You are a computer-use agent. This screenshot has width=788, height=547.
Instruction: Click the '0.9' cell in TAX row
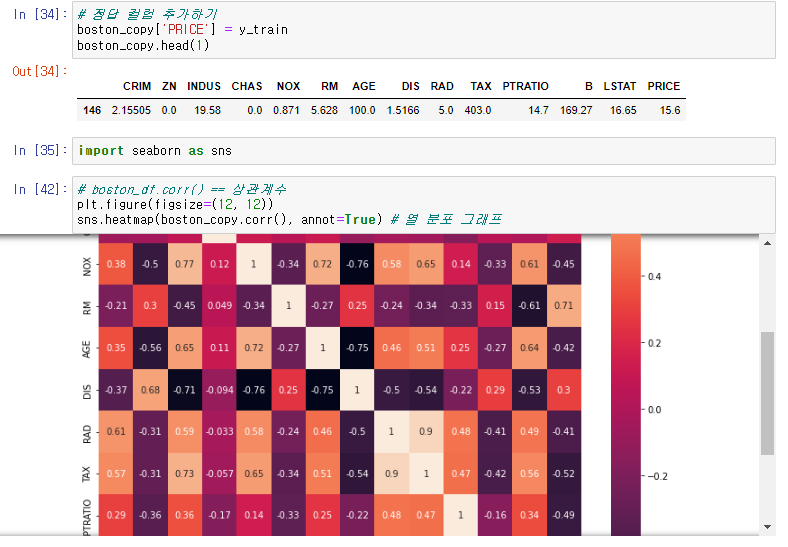coord(391,474)
